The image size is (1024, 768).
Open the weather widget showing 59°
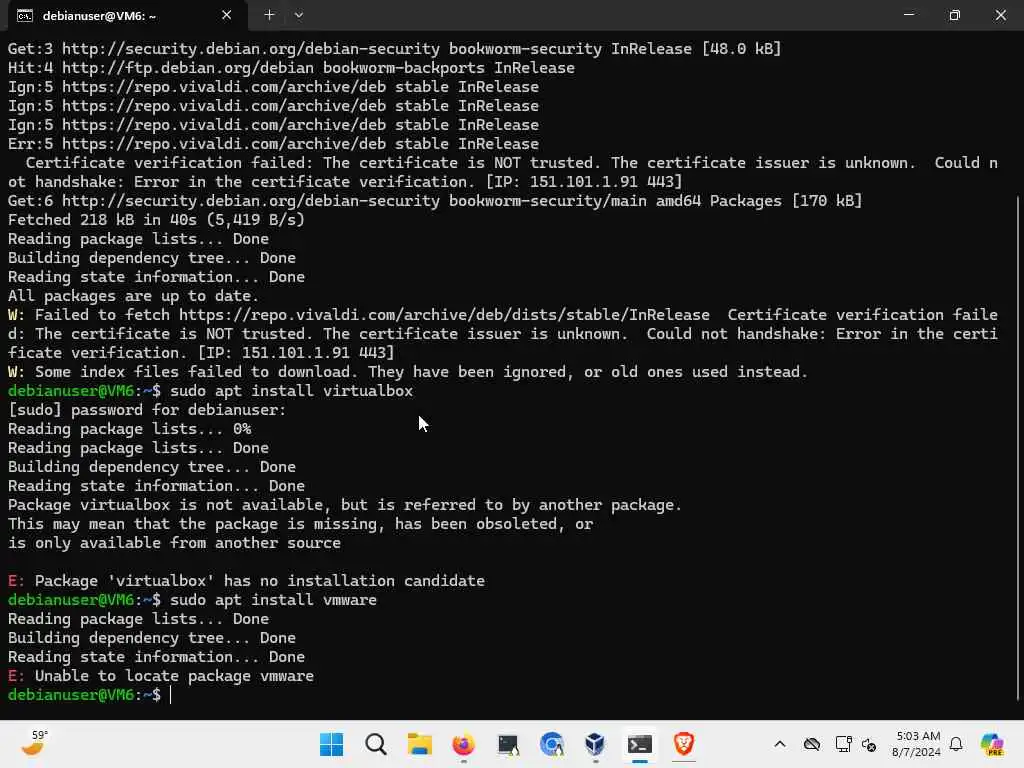[x=34, y=743]
